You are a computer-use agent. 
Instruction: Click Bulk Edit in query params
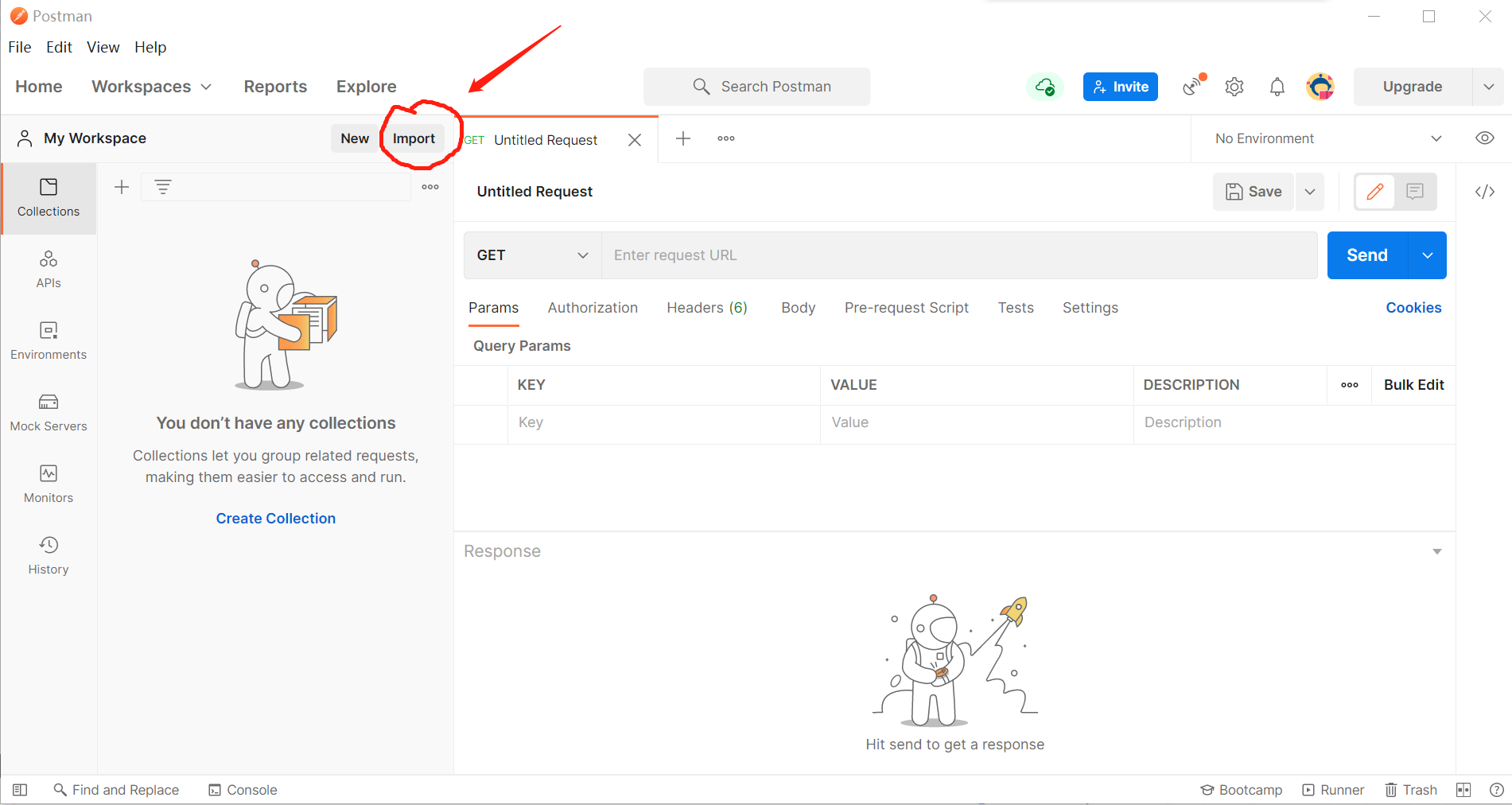1413,385
